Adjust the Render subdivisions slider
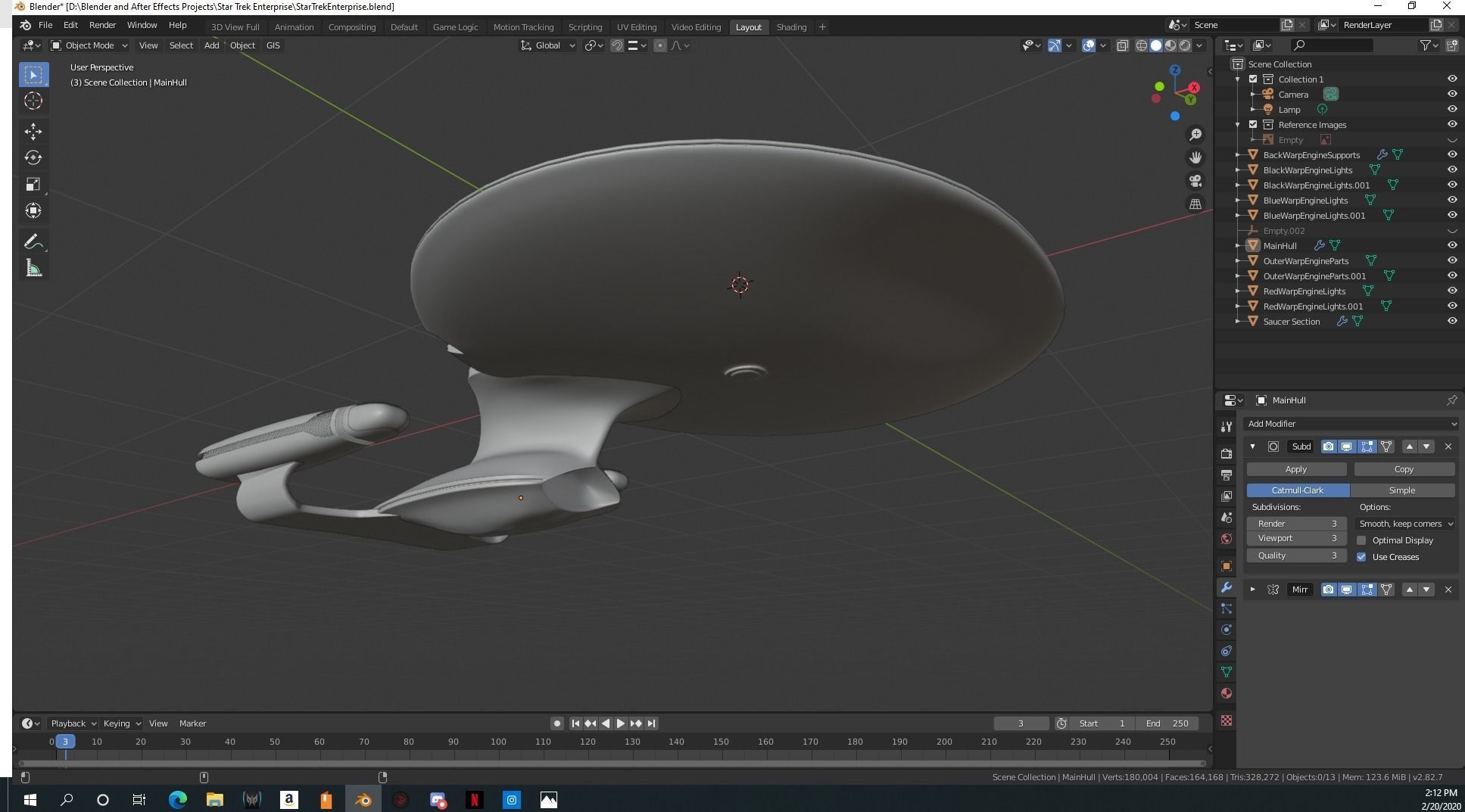The image size is (1465, 812). click(1297, 524)
